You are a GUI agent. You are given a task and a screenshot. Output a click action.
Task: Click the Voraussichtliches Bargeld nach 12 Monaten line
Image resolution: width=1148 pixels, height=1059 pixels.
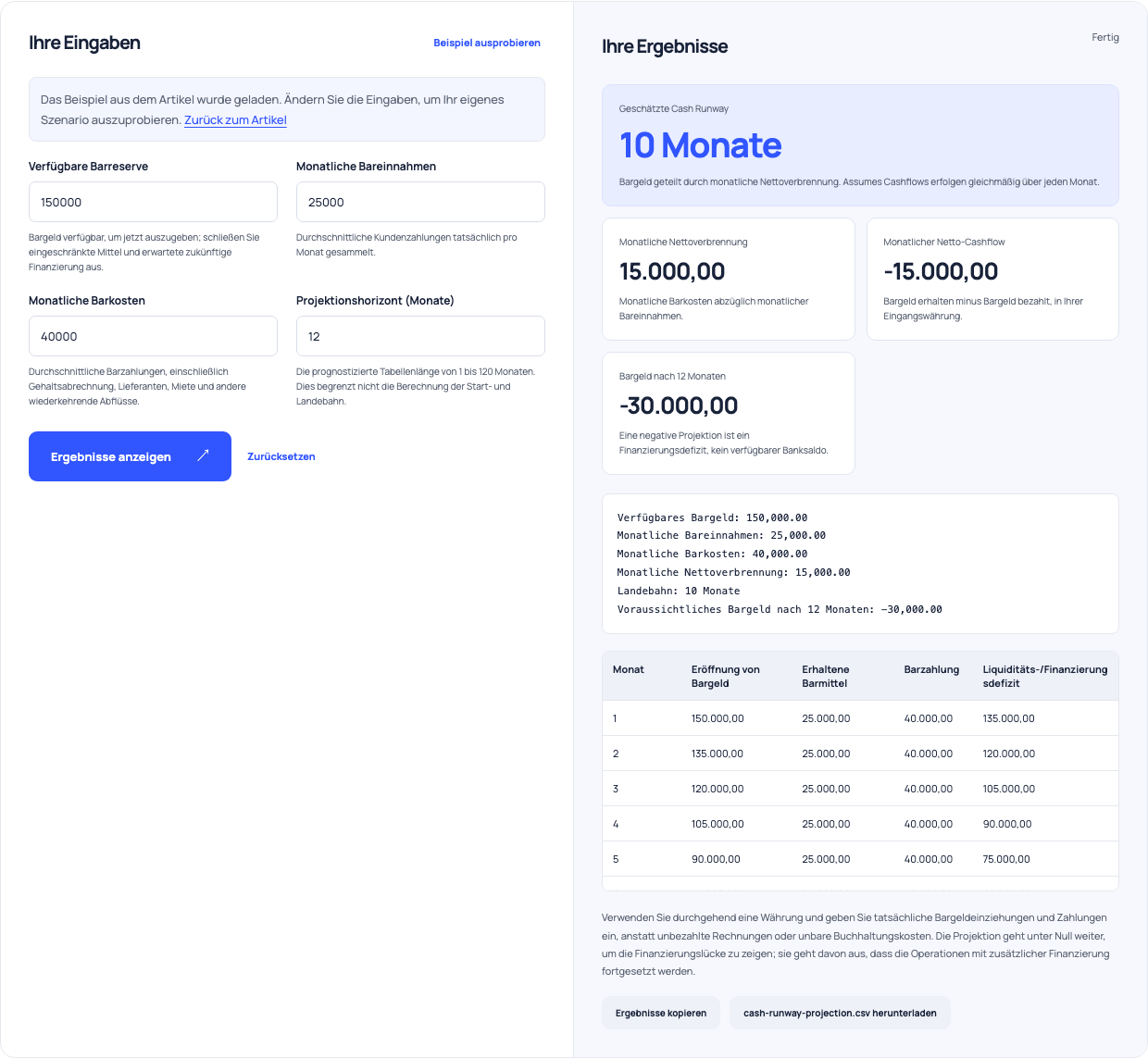tap(780, 609)
